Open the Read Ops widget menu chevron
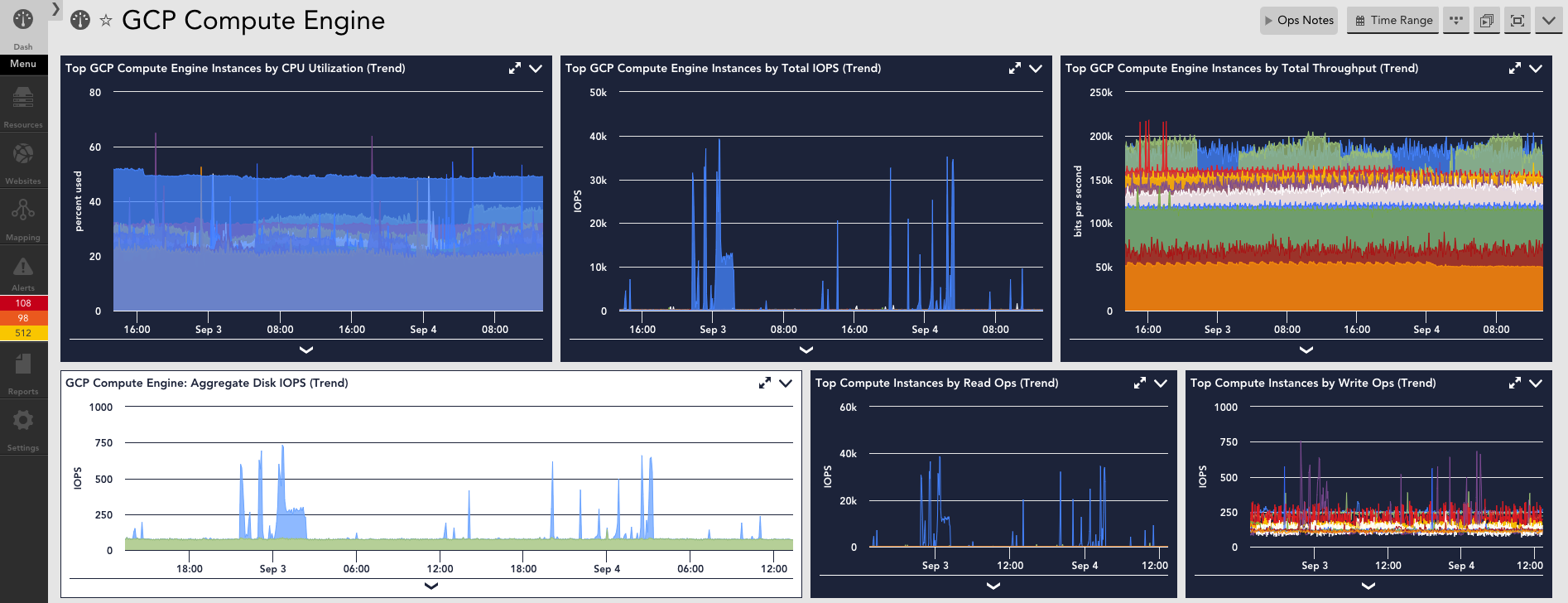Viewport: 1568px width, 603px height. (x=1161, y=384)
